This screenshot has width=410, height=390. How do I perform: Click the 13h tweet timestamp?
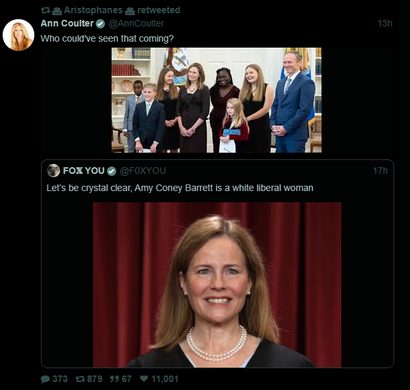385,23
